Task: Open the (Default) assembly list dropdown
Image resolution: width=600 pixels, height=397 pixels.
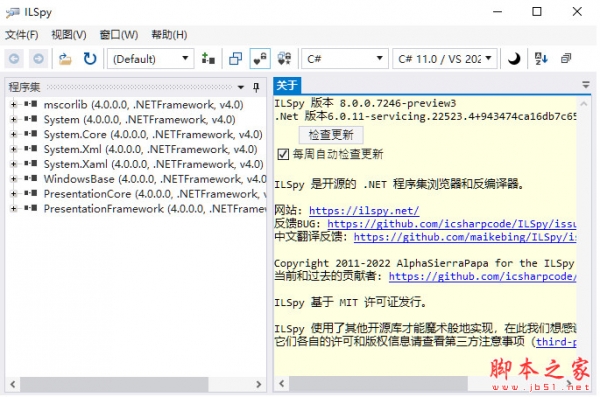Action: click(x=151, y=59)
